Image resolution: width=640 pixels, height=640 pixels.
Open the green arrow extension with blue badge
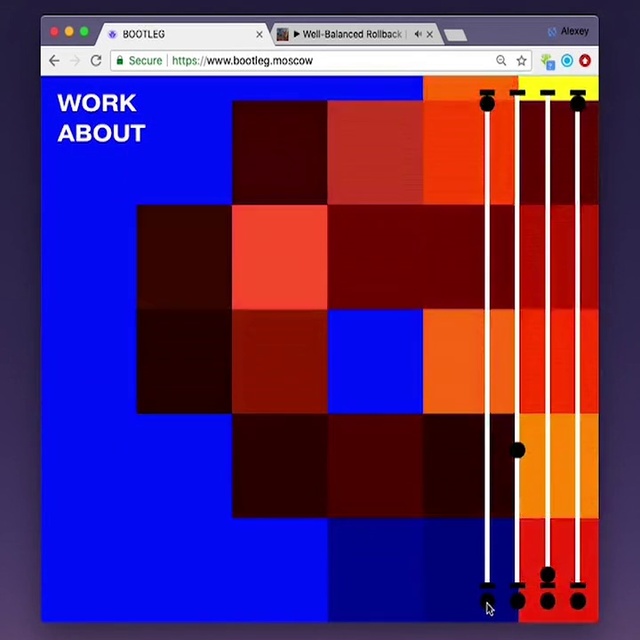[548, 62]
